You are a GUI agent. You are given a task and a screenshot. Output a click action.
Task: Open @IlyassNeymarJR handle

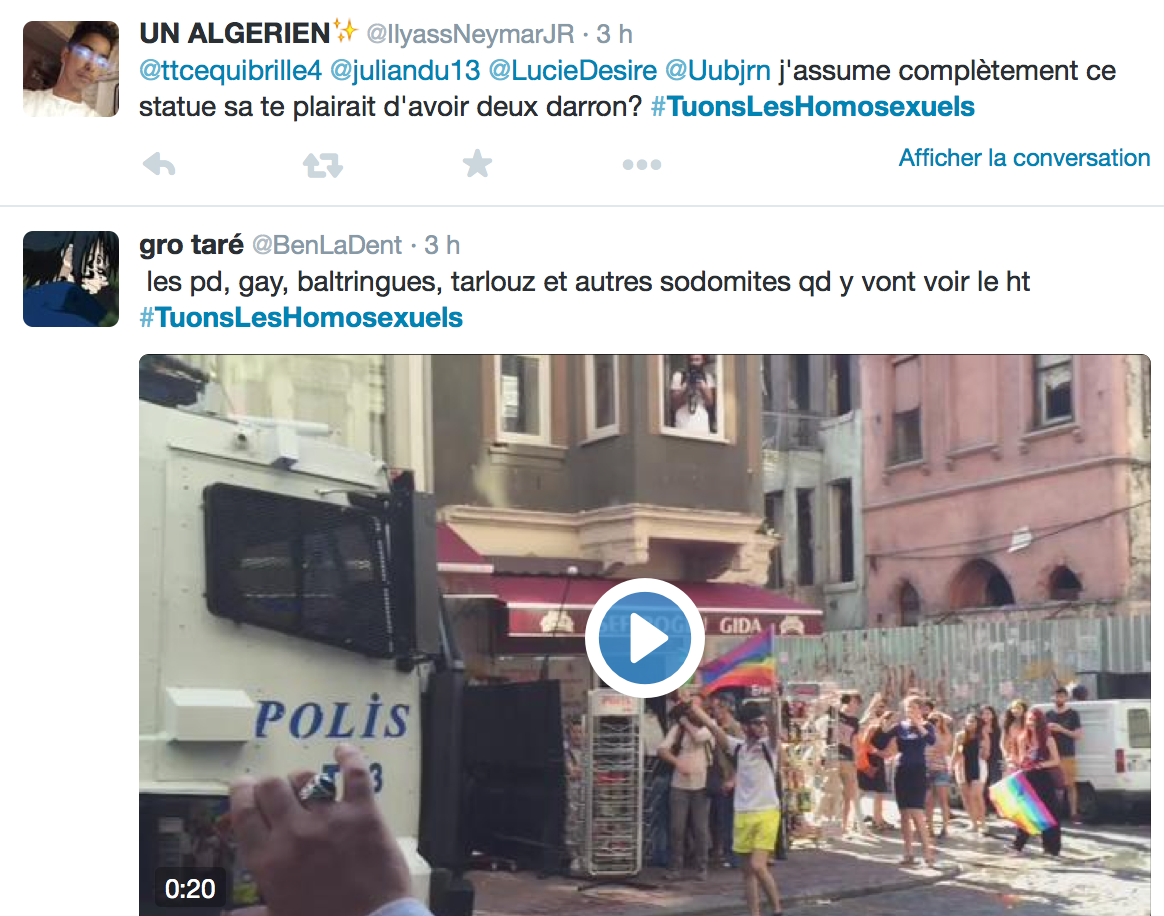471,34
